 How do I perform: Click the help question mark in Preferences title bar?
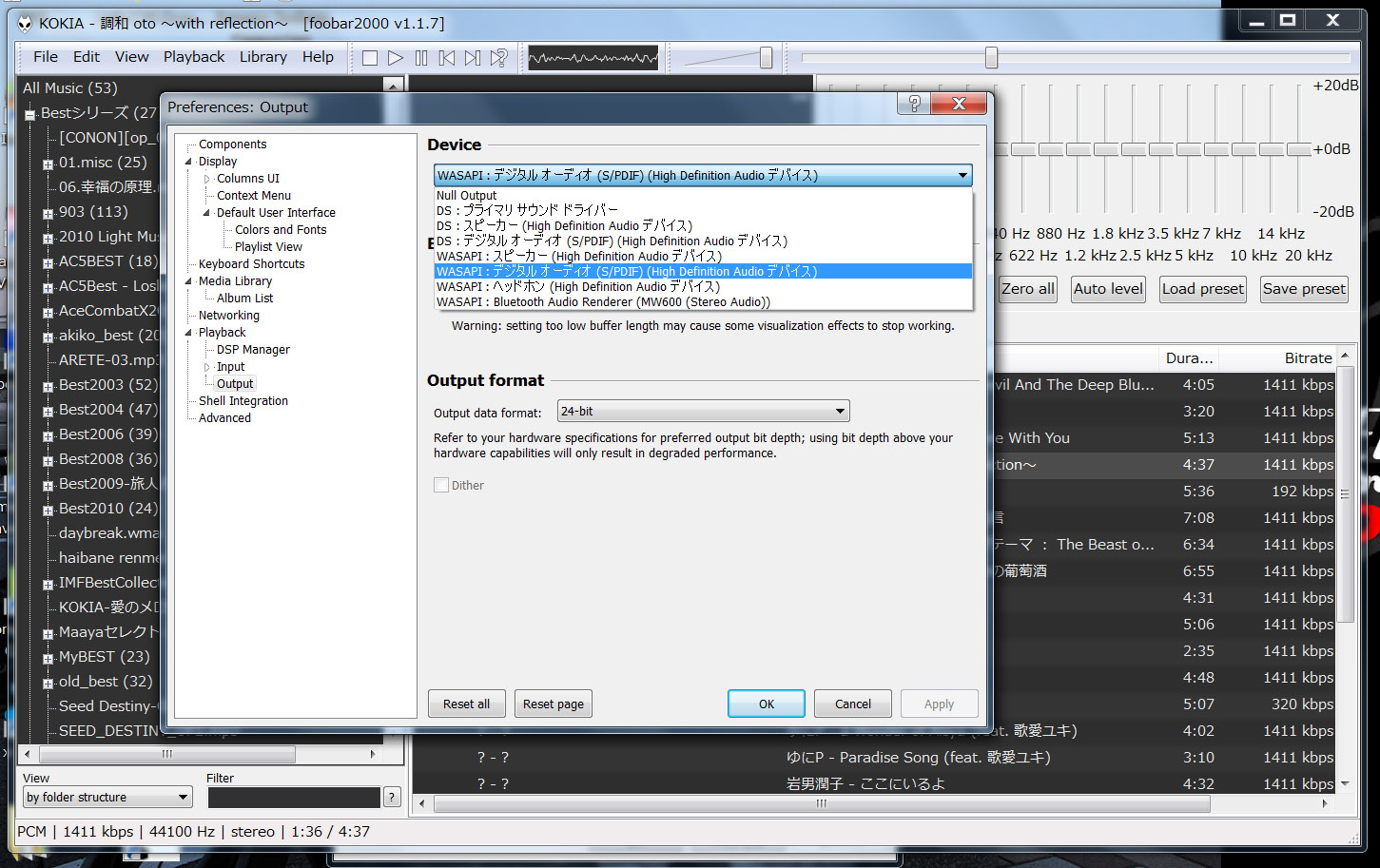tap(914, 104)
